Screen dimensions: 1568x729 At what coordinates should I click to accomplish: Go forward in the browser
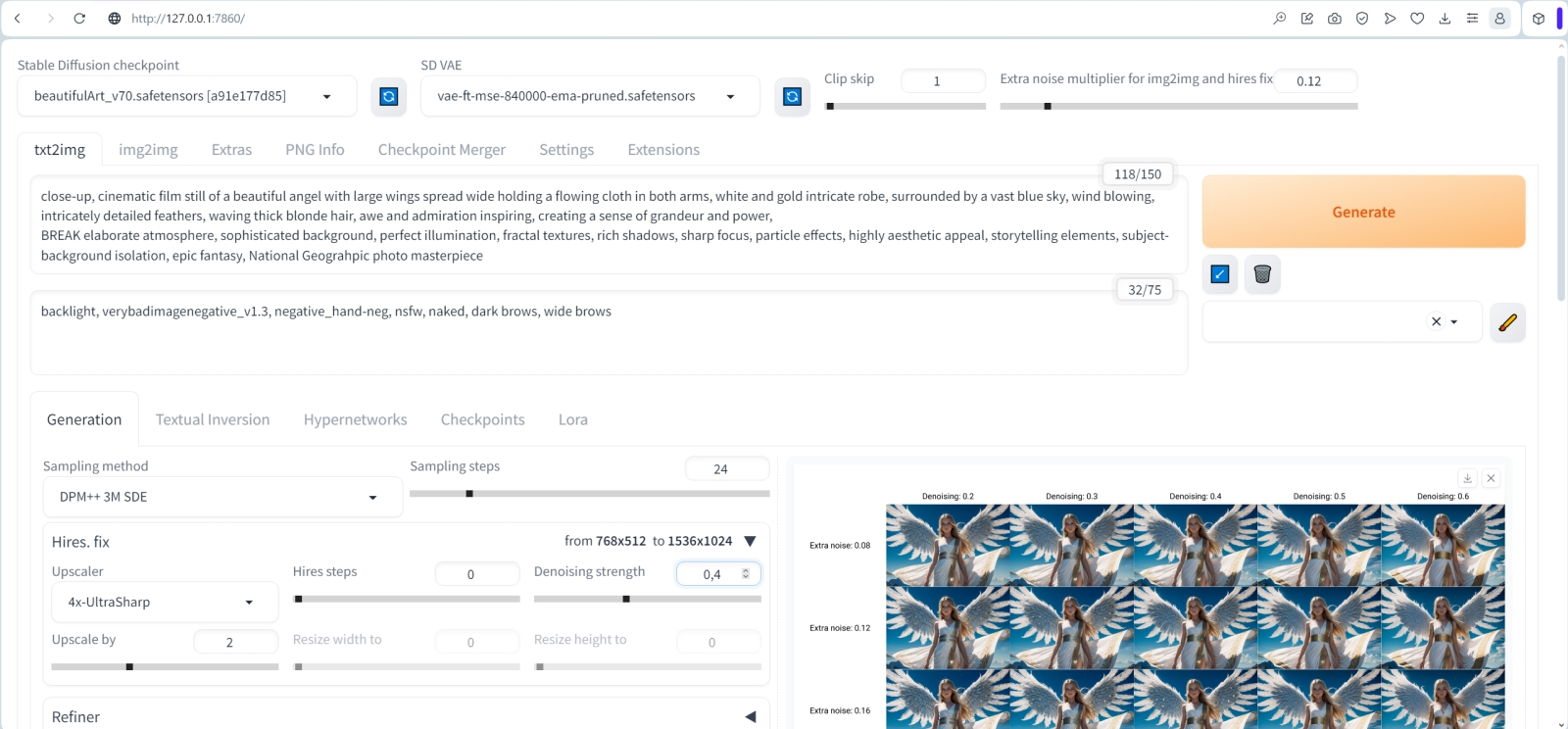(50, 19)
